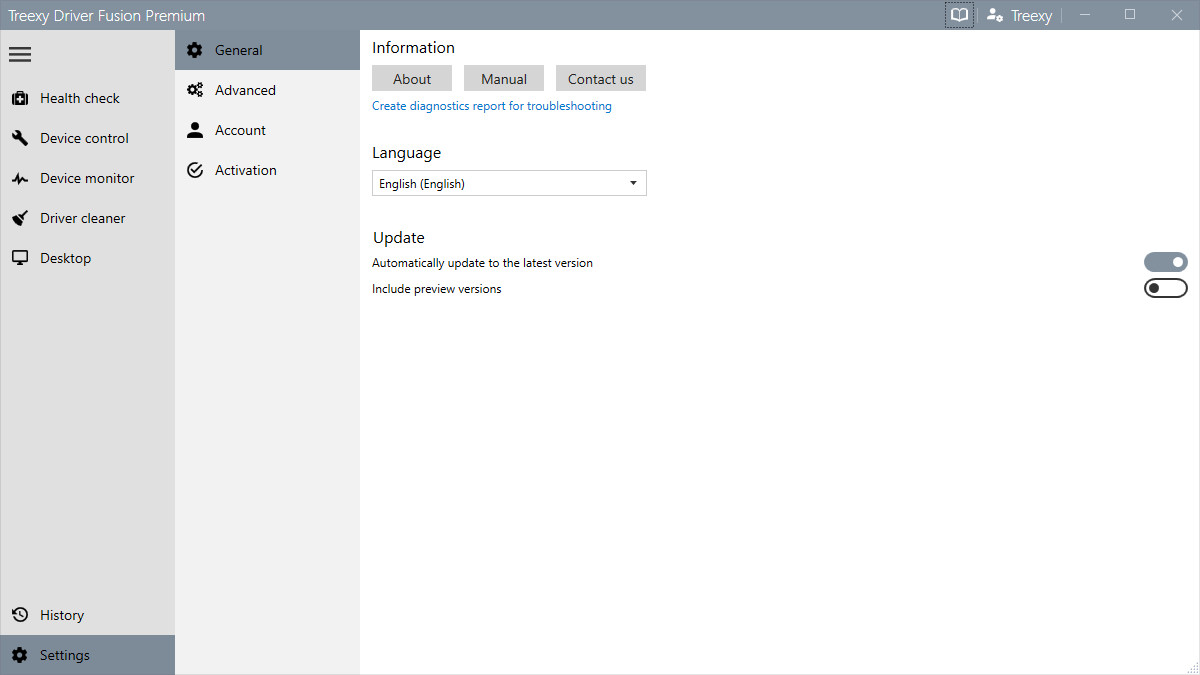Click the History clock icon
Viewport: 1200px width, 675px height.
(20, 615)
